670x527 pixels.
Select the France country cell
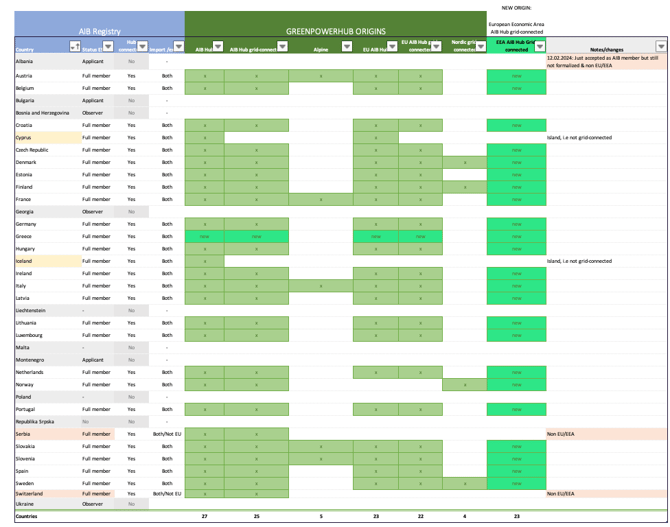(48, 200)
